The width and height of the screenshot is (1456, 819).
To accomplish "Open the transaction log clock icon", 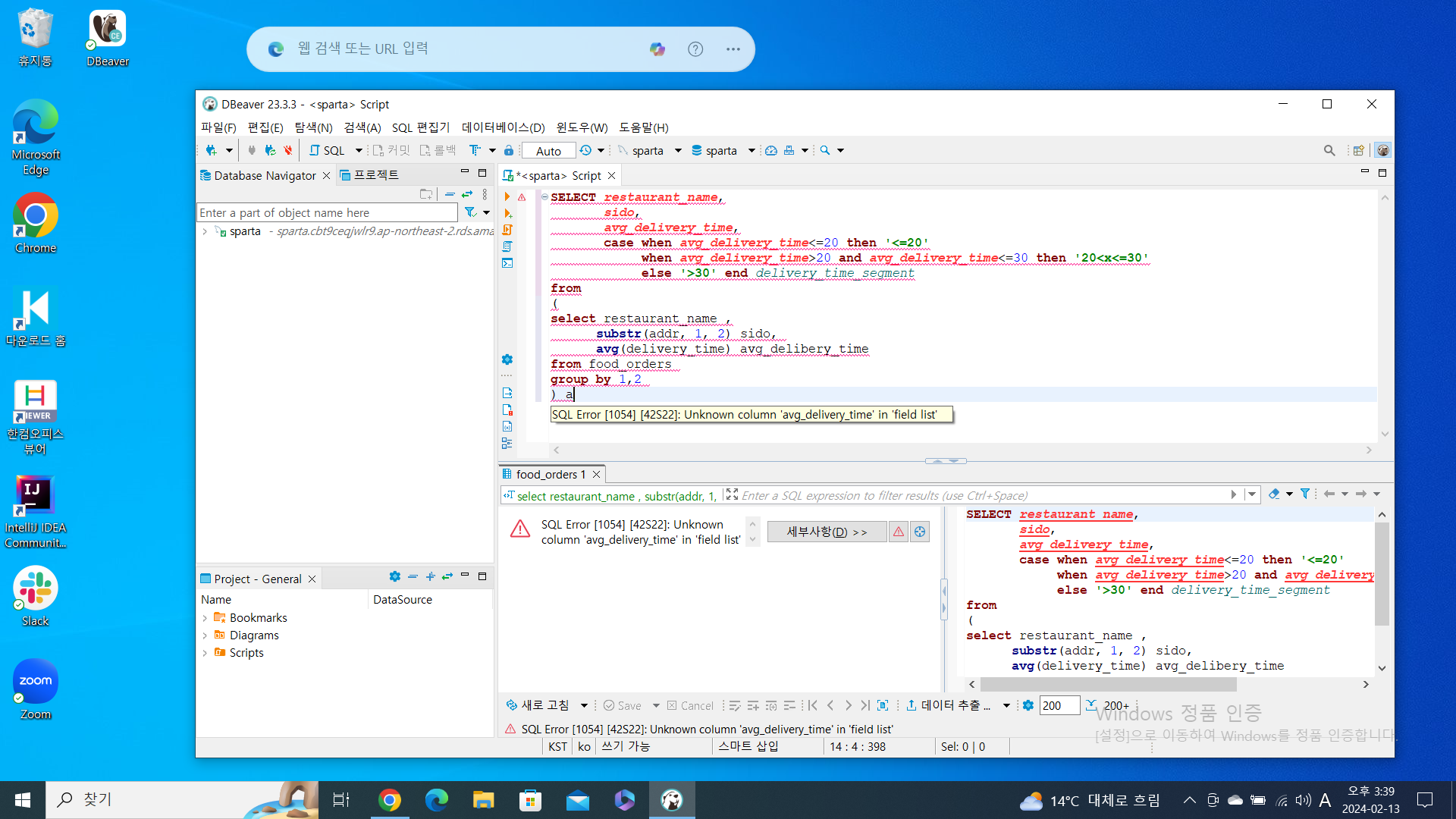I will [x=585, y=150].
